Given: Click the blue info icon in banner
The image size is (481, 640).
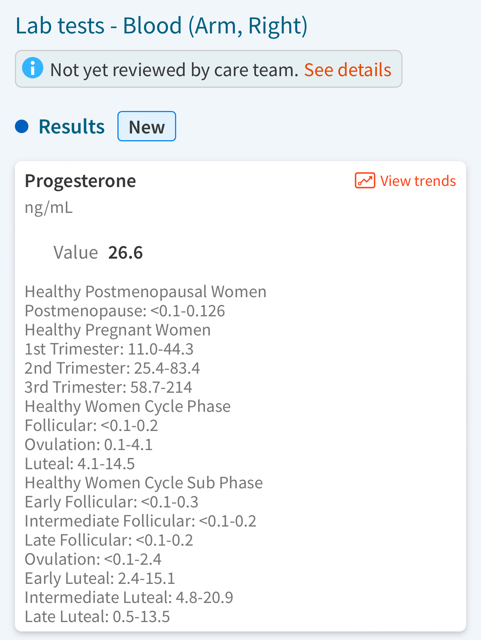Looking at the screenshot, I should pos(33,68).
